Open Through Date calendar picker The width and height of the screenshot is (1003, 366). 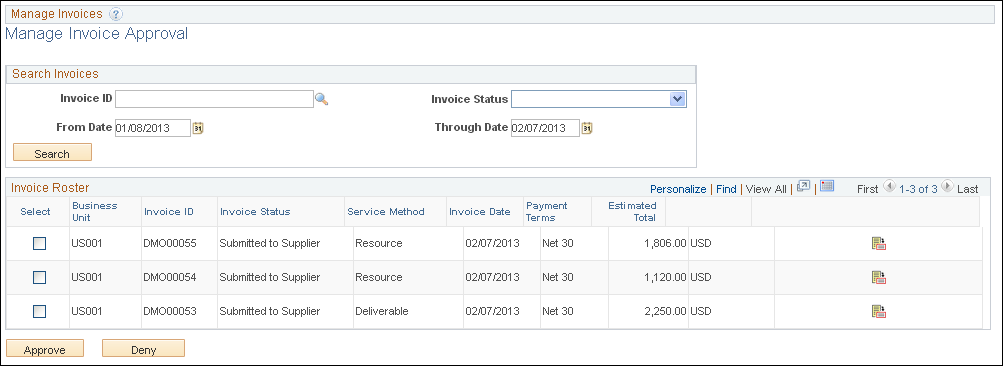(587, 128)
